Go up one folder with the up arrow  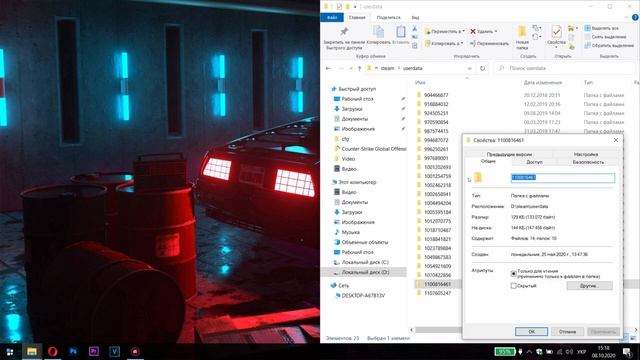click(x=359, y=68)
